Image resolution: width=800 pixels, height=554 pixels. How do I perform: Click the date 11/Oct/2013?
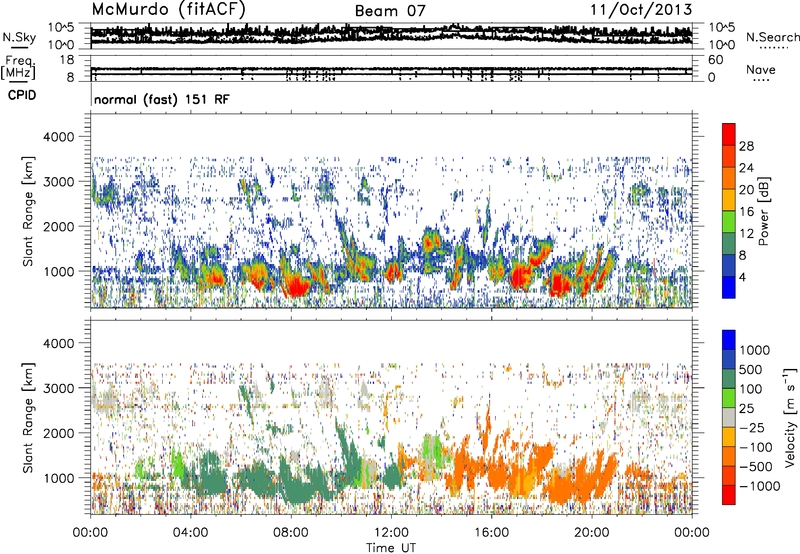(641, 10)
